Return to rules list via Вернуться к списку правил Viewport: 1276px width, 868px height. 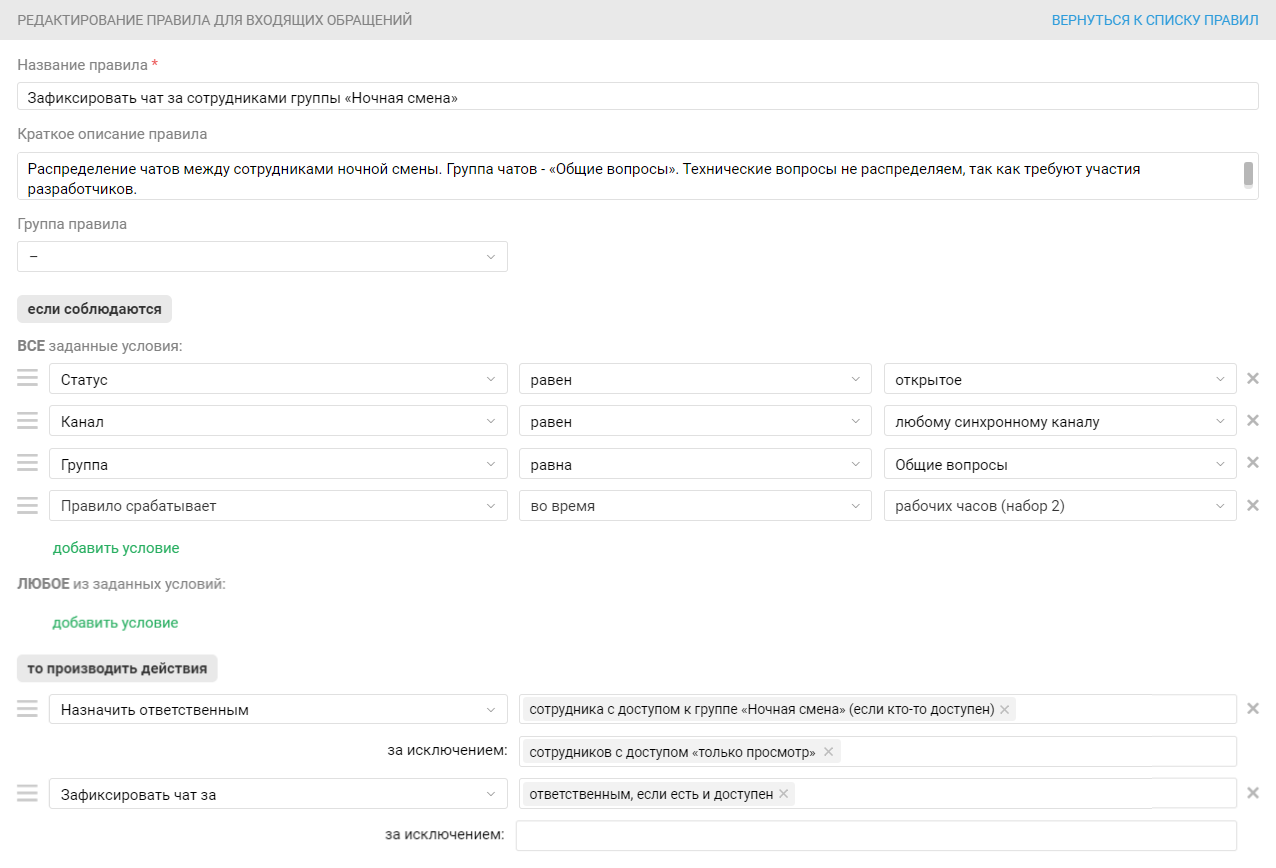pyautogui.click(x=1154, y=20)
